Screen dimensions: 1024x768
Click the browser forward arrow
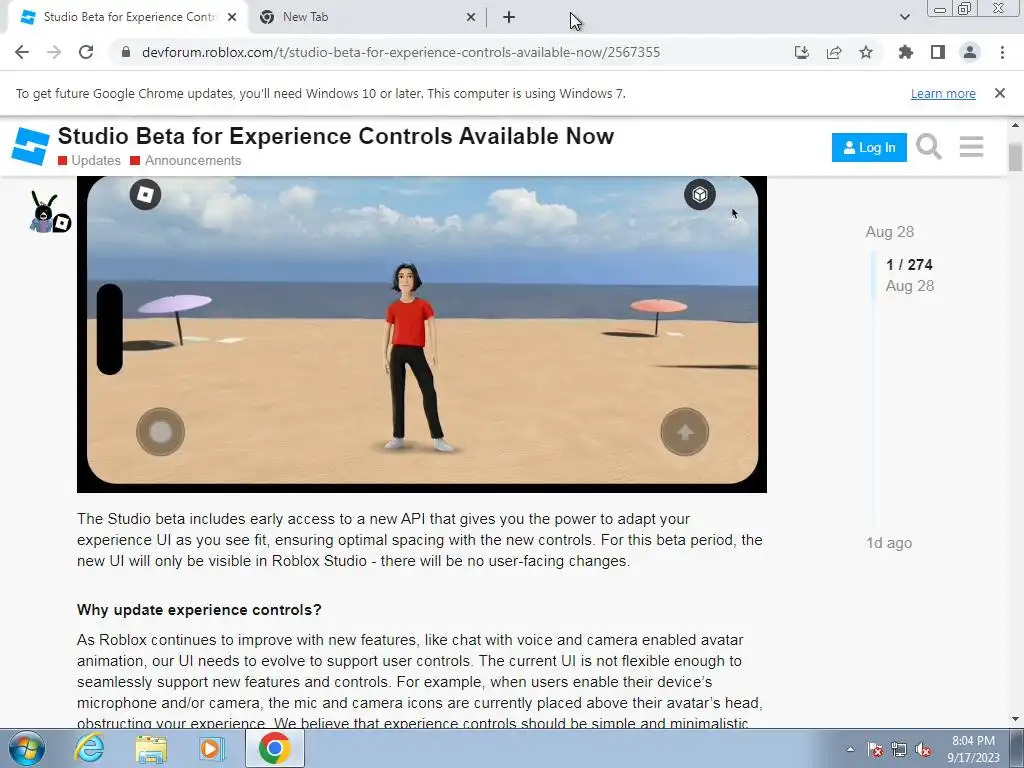click(54, 52)
